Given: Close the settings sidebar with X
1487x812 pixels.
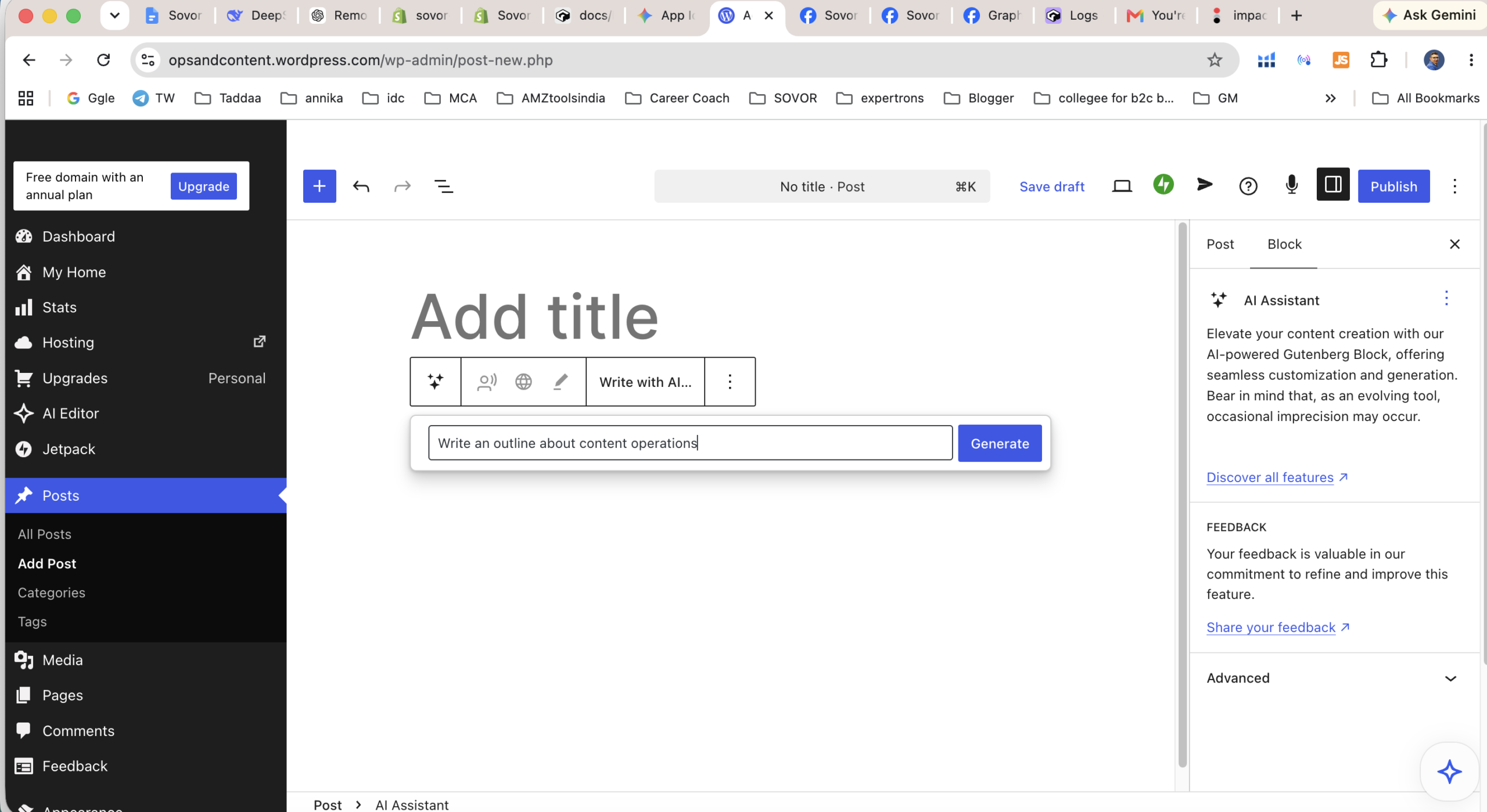Looking at the screenshot, I should coord(1454,244).
